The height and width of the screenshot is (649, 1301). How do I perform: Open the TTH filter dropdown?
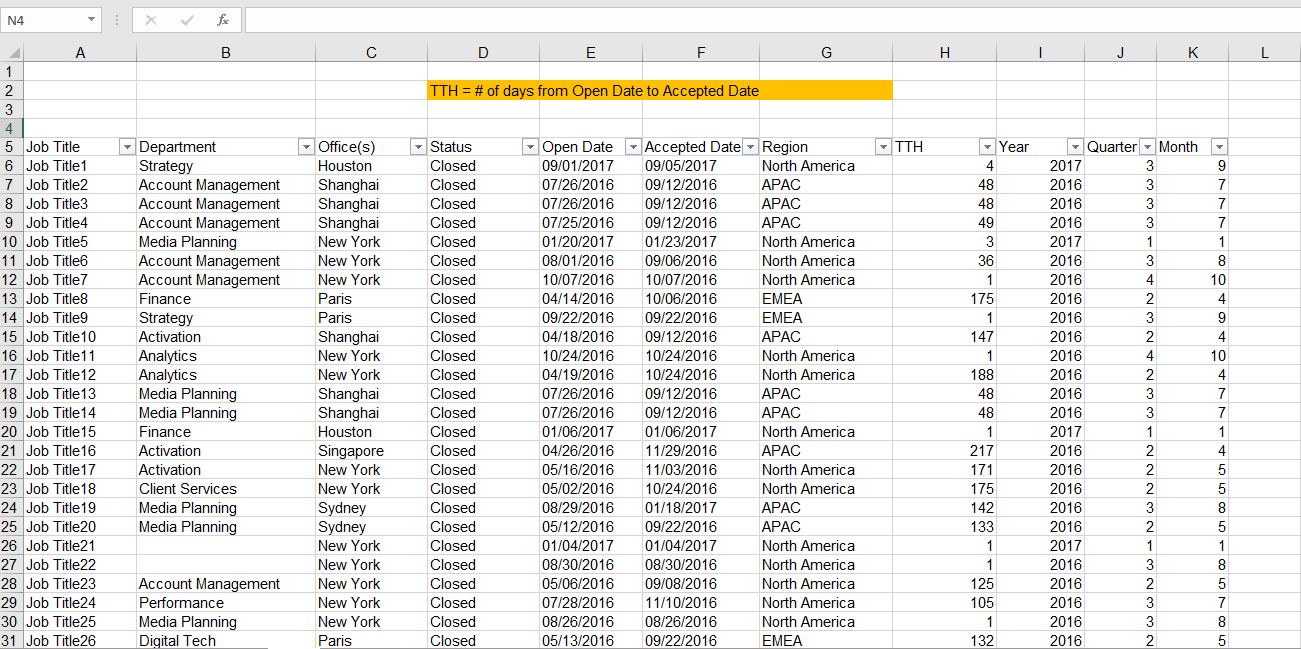coord(987,147)
